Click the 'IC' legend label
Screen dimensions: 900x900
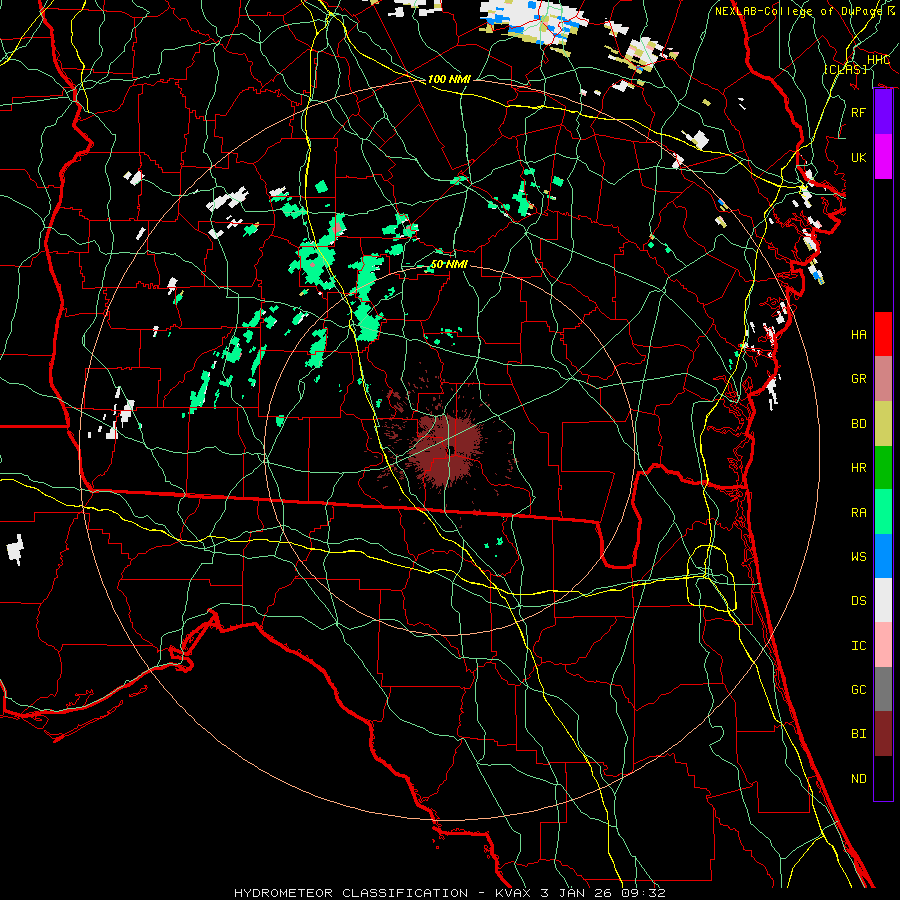(858, 645)
